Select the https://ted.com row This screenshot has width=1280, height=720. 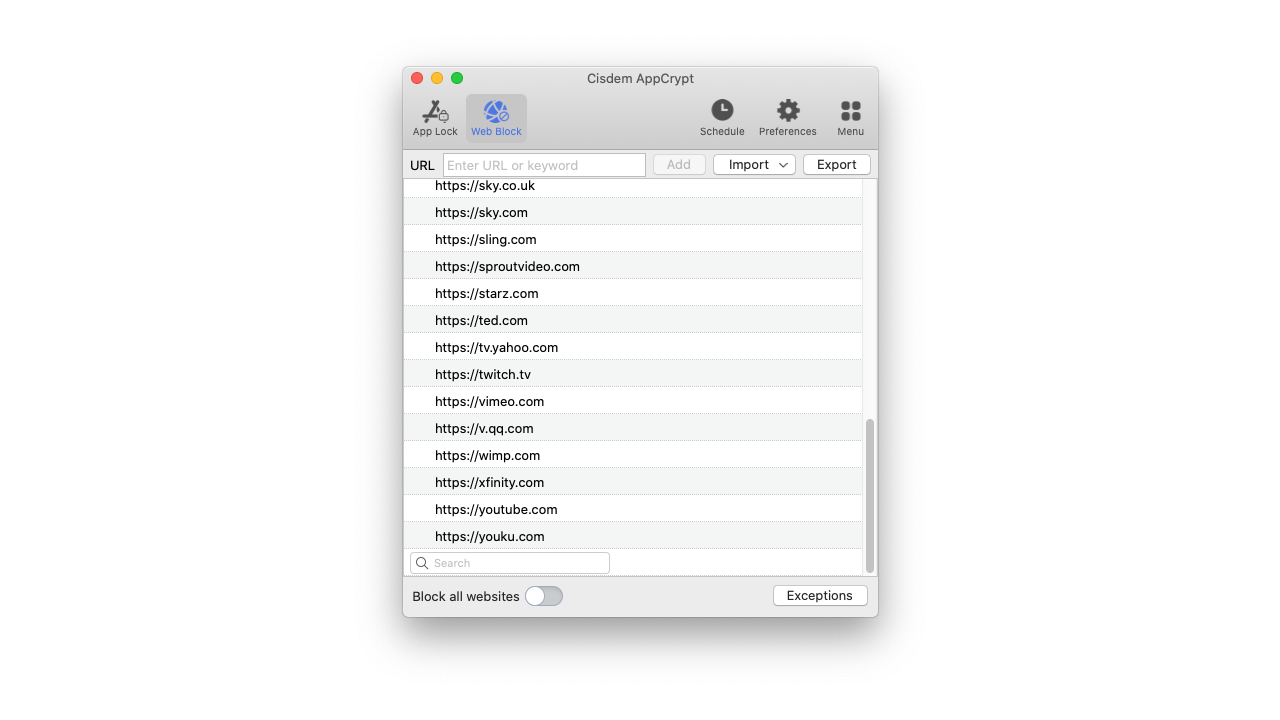[x=633, y=320]
